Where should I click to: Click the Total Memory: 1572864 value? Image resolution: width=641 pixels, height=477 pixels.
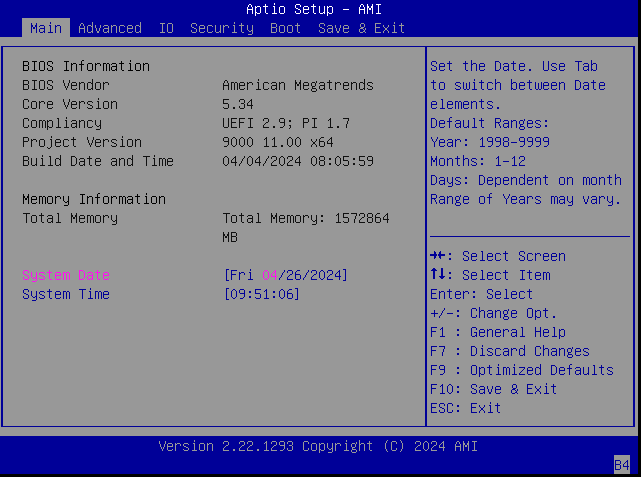coord(306,218)
